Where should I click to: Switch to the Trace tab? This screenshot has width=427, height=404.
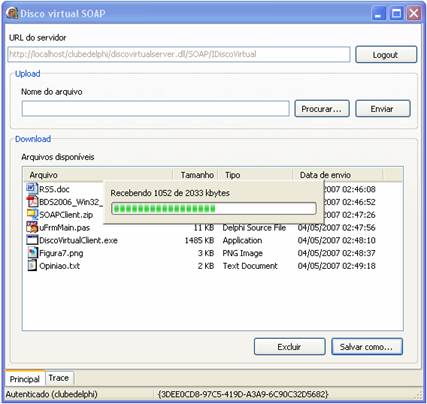point(59,378)
